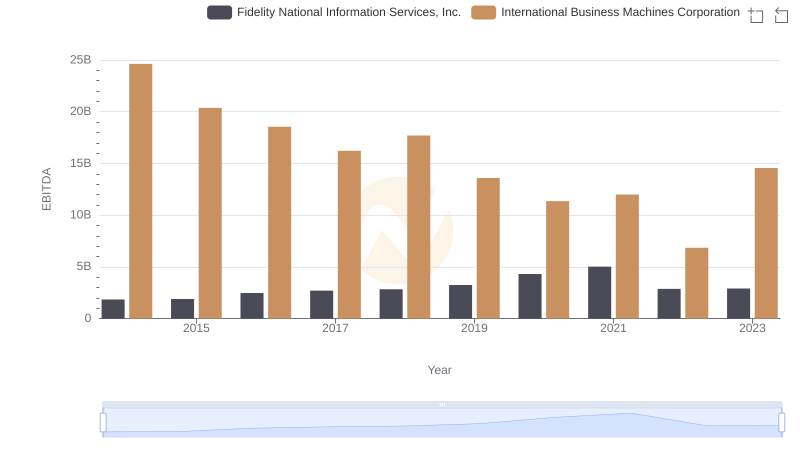Viewport: 800px width, 461px height.
Task: Click the 2015 x-axis label
Action: 196,328
